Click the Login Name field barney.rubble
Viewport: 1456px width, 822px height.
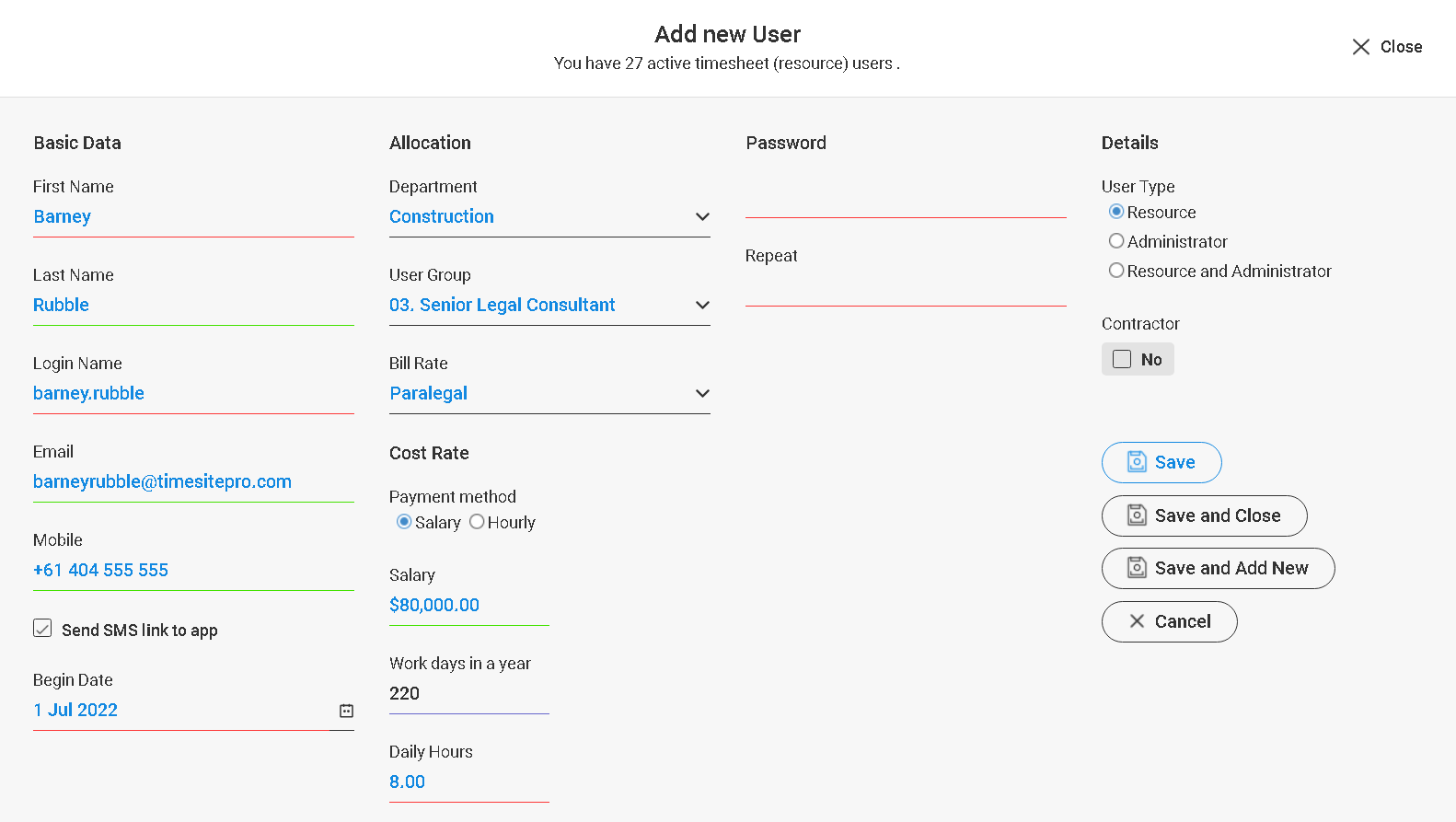click(193, 394)
